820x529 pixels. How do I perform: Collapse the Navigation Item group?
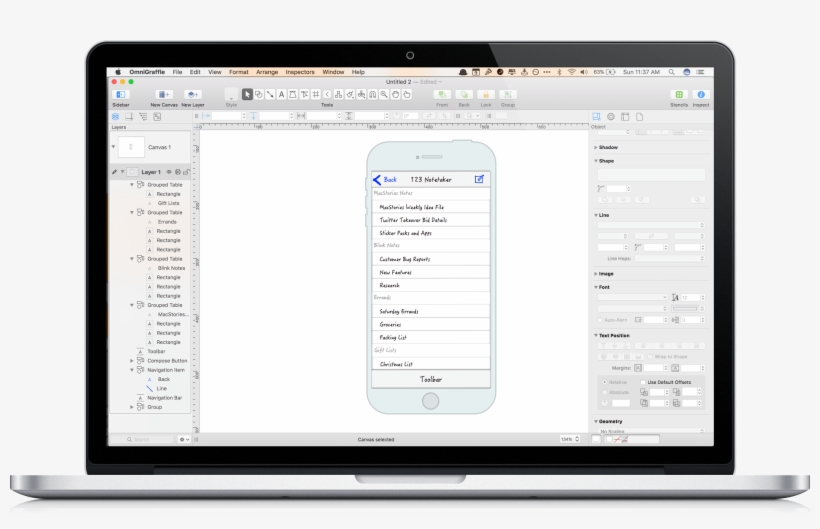[132, 370]
